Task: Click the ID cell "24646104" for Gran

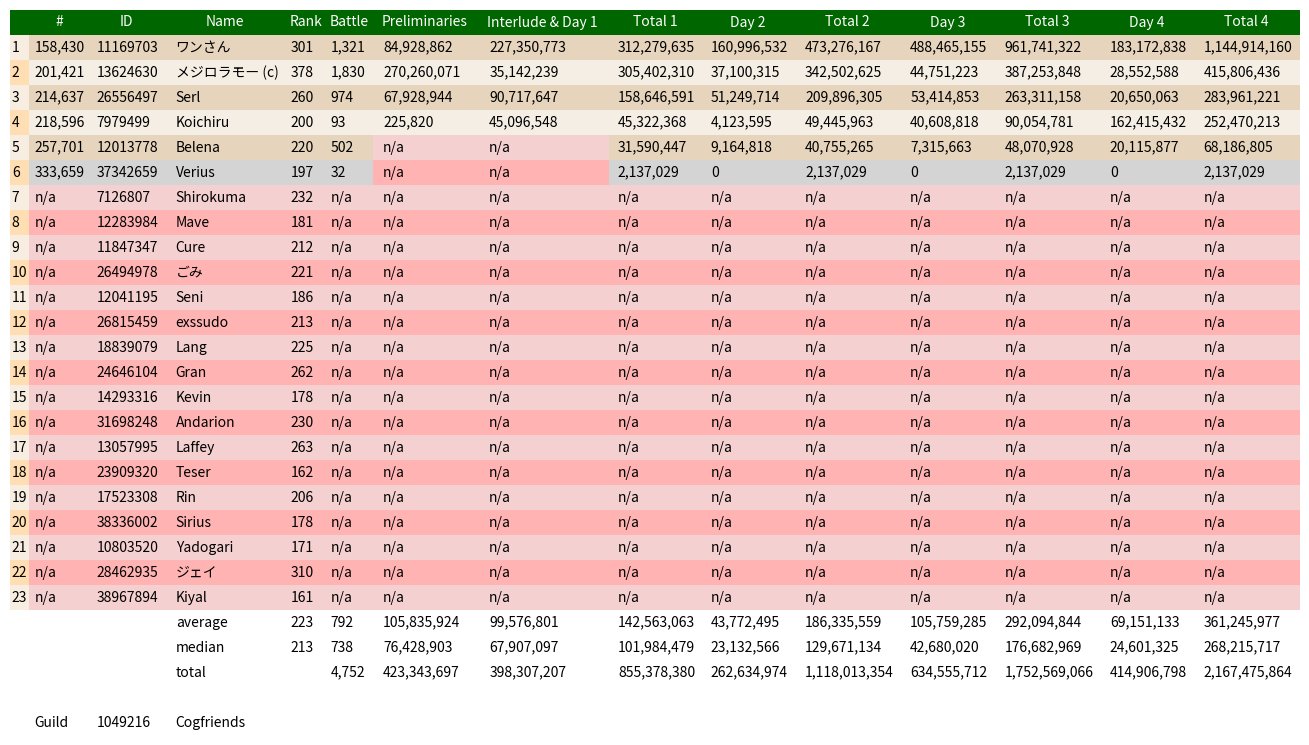Action: pos(127,372)
